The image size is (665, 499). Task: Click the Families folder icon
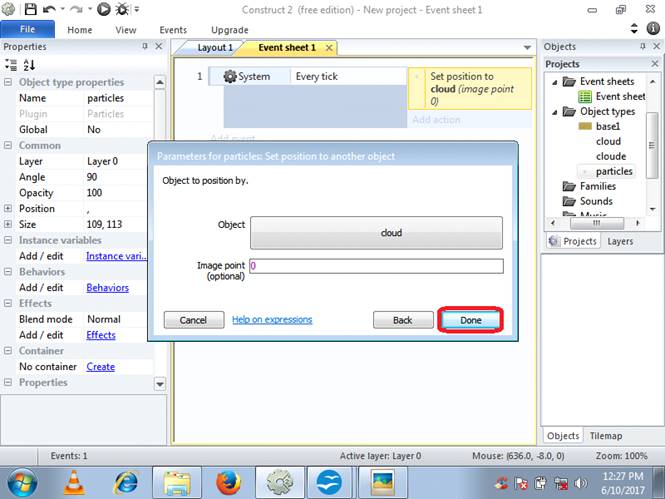click(569, 186)
